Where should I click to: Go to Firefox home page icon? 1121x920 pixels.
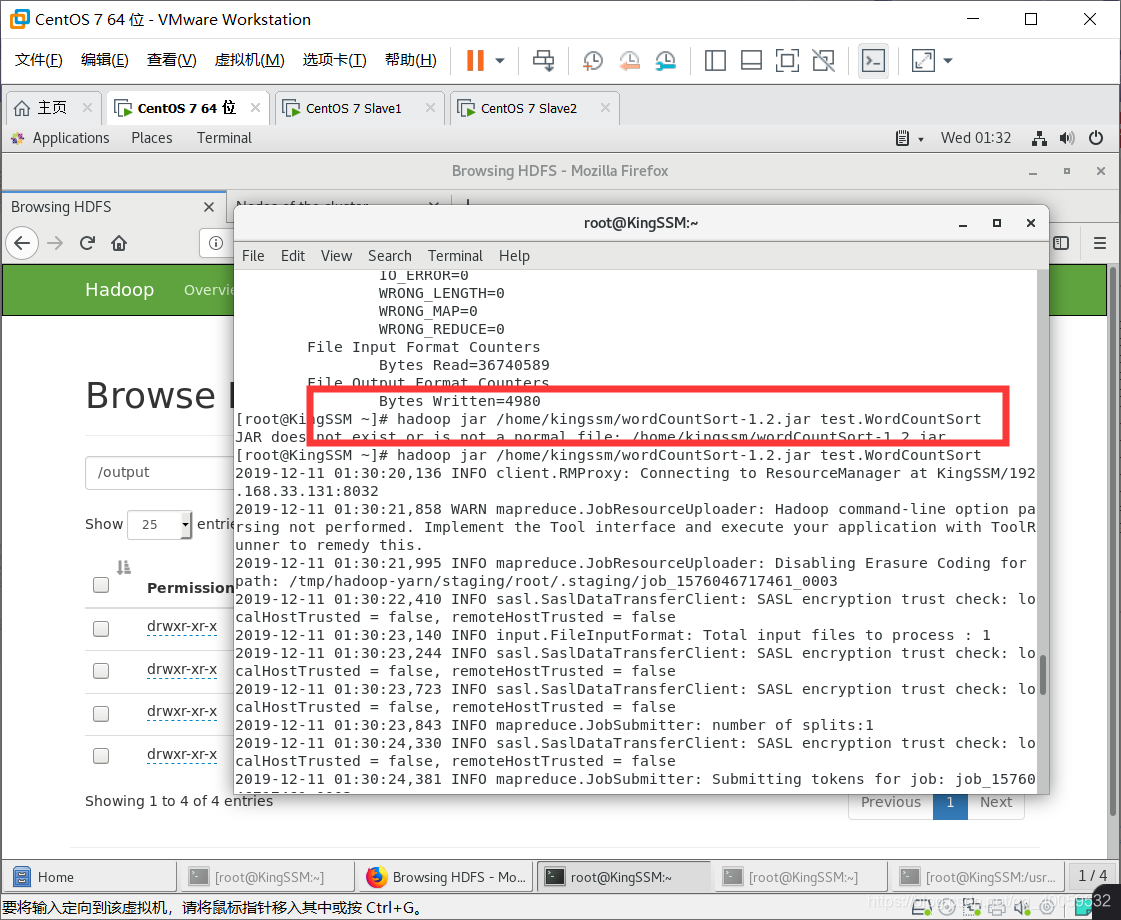[x=119, y=243]
